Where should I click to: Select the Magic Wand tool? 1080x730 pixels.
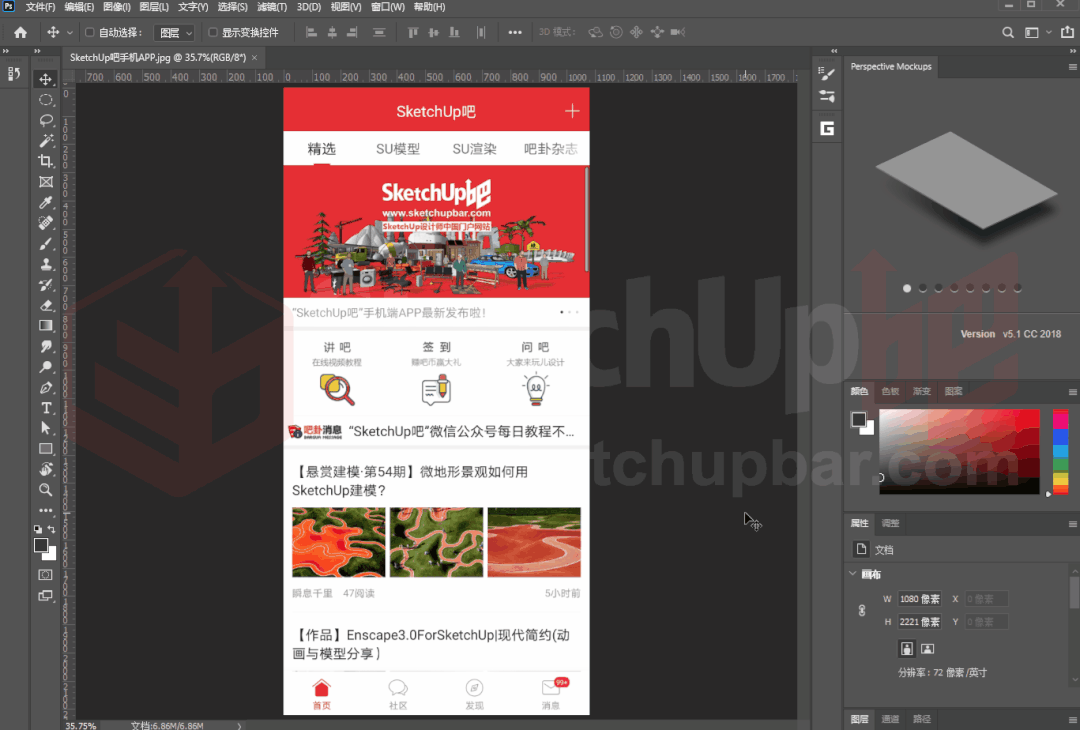(x=45, y=140)
